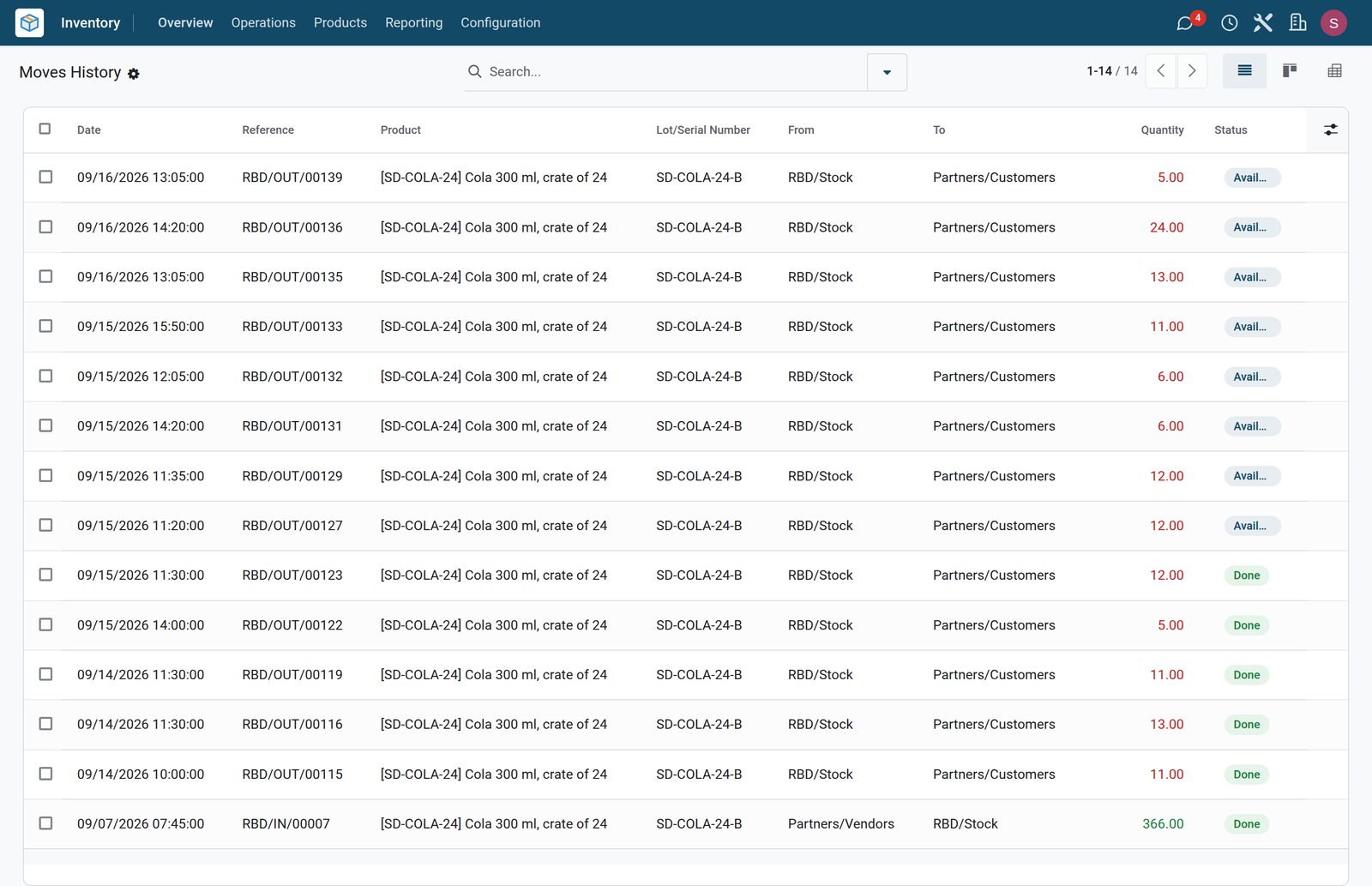Viewport: 1372px width, 886px height.
Task: Switch to list view
Action: point(1245,71)
